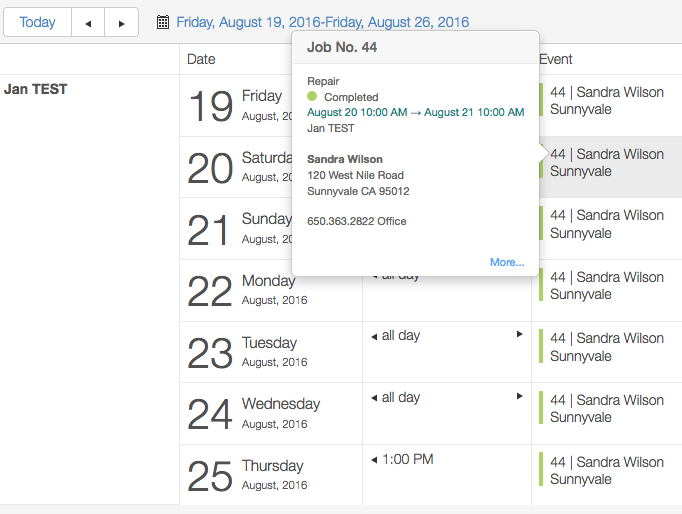Click left arrow beside Thursday 1:00 PM
Viewport: 682px width, 514px height.
tap(374, 459)
